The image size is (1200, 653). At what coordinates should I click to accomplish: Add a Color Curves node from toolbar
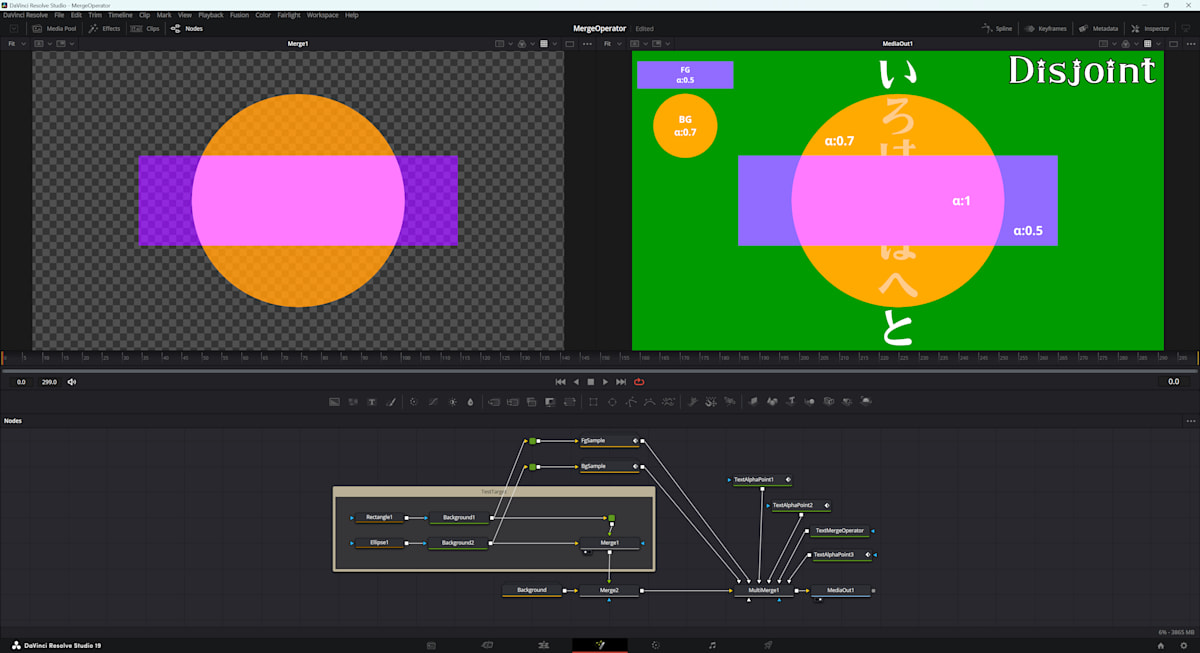pos(433,401)
